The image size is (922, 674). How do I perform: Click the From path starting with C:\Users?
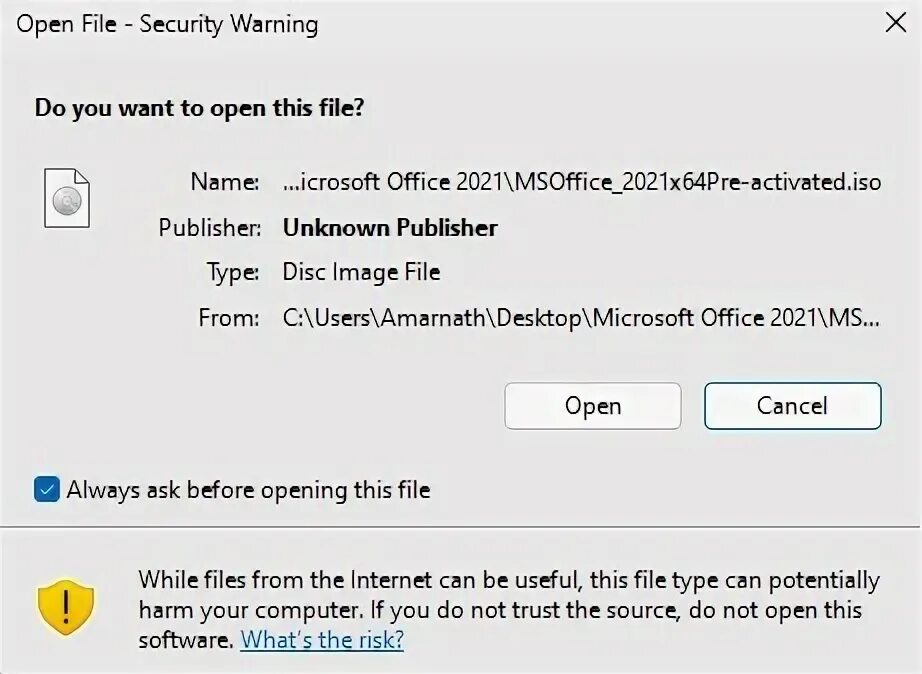tap(582, 318)
